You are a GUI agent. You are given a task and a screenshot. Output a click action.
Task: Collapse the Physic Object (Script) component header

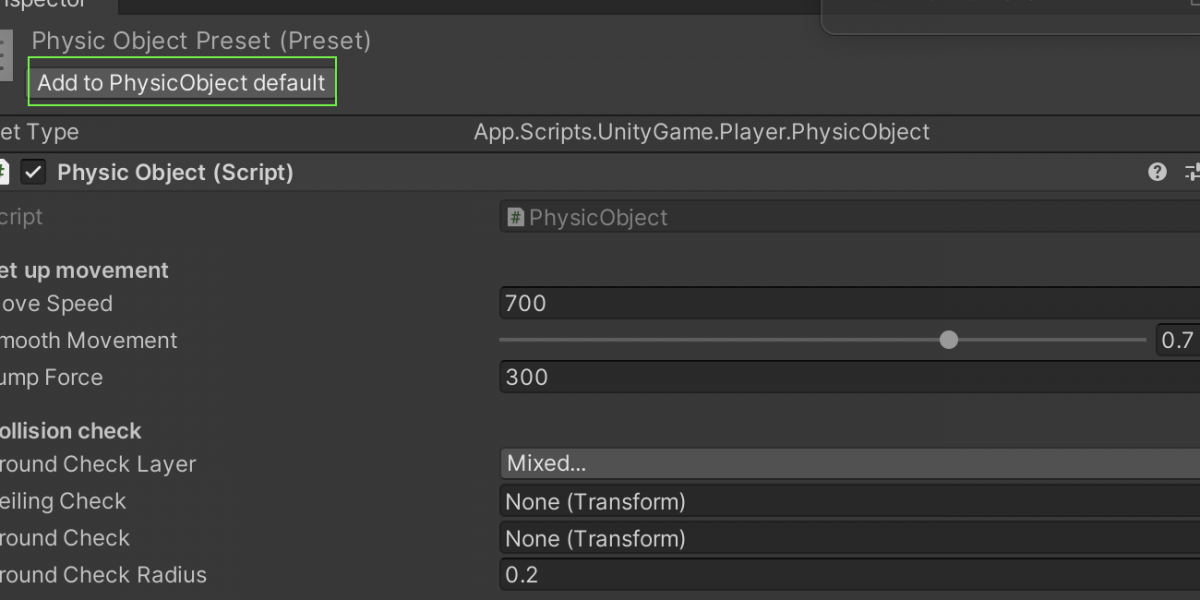coord(175,172)
